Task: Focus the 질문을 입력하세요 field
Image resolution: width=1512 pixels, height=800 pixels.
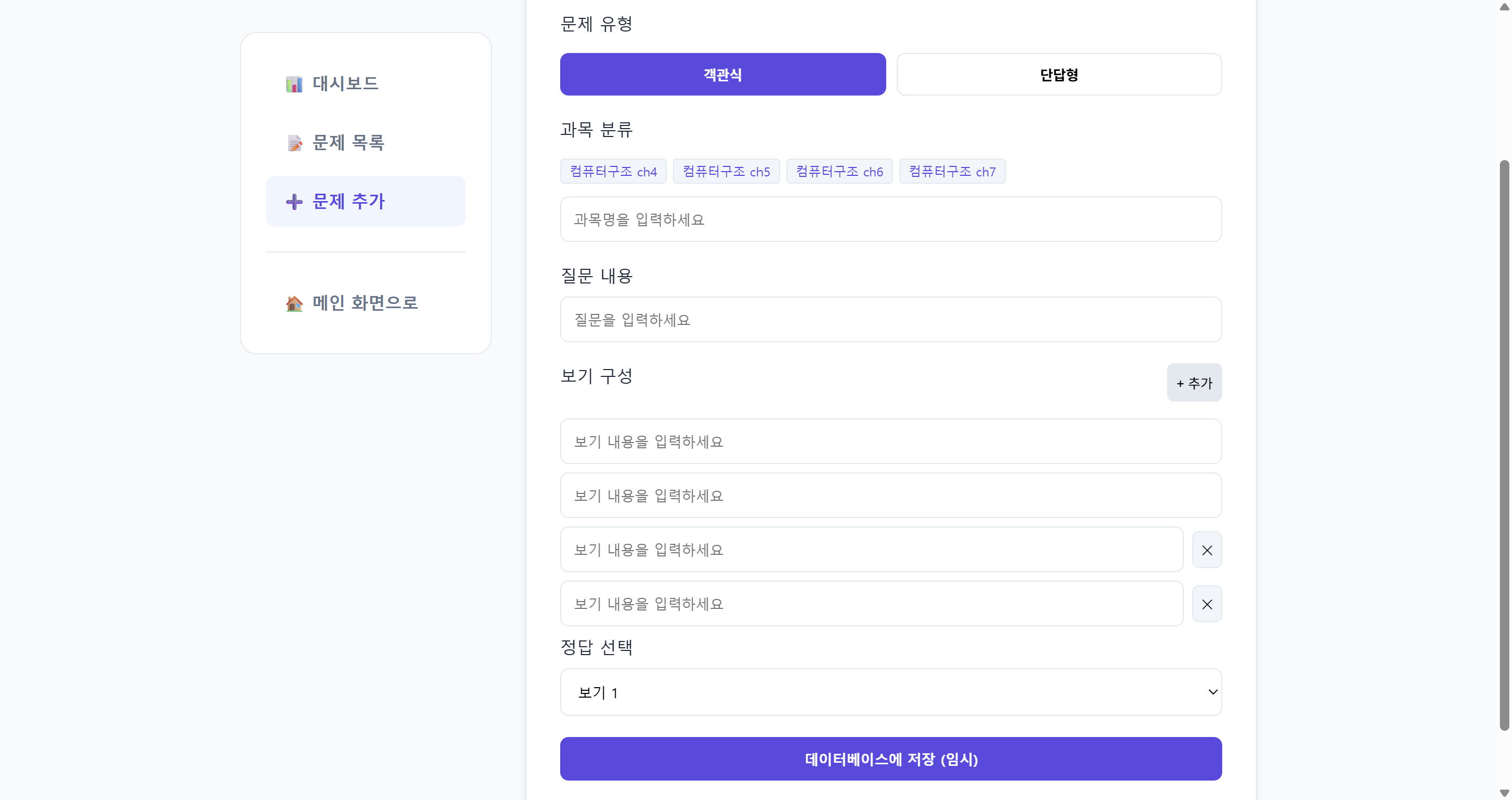Action: 890,320
